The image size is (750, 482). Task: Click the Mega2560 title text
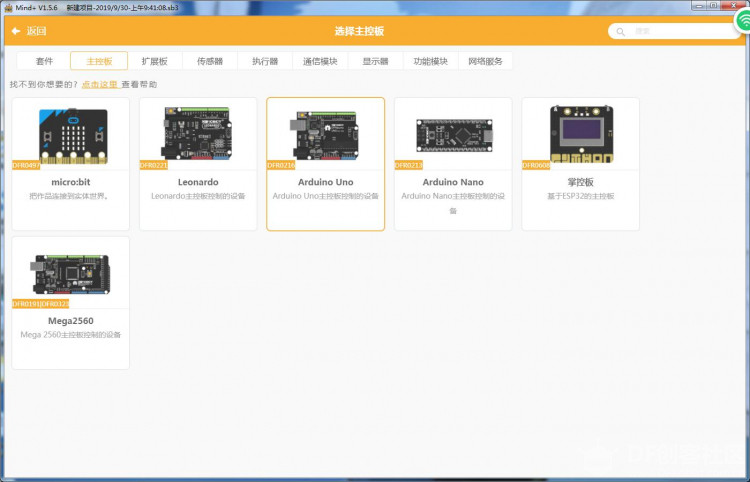[x=71, y=321]
